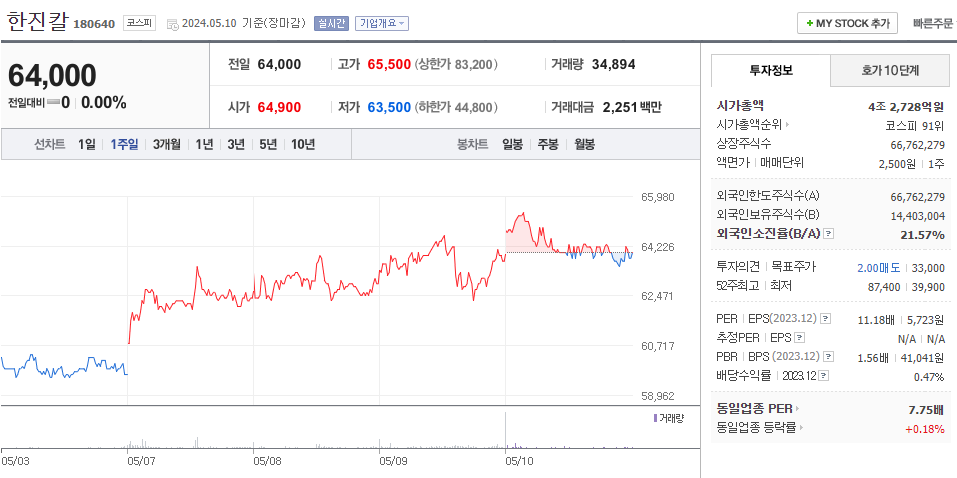Click the help icon next to 추정PER EPS
Viewport: 957px width, 478px height.
800,338
